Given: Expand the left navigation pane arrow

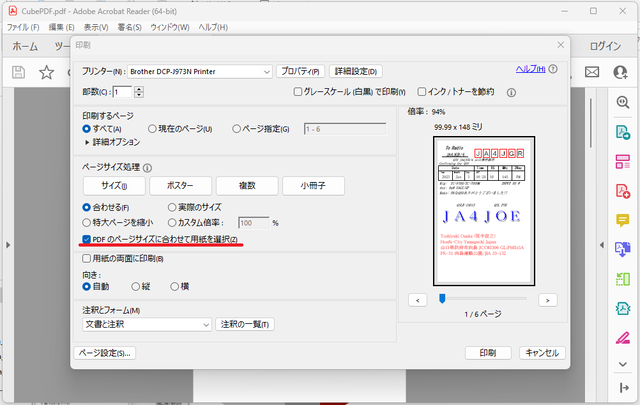Looking at the screenshot, I should (8, 245).
